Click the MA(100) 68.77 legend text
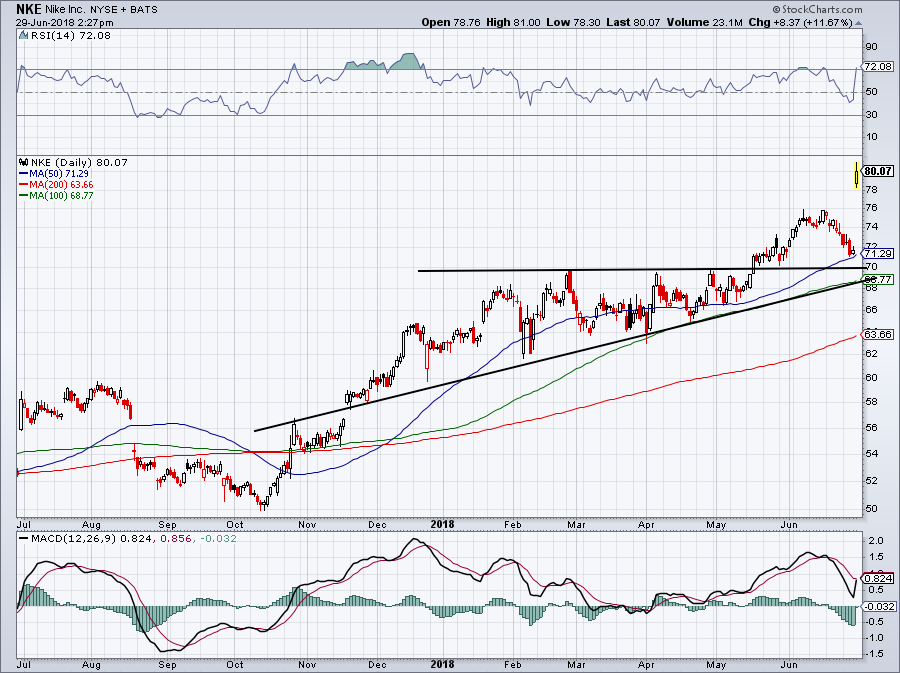This screenshot has width=900, height=673. tap(61, 195)
